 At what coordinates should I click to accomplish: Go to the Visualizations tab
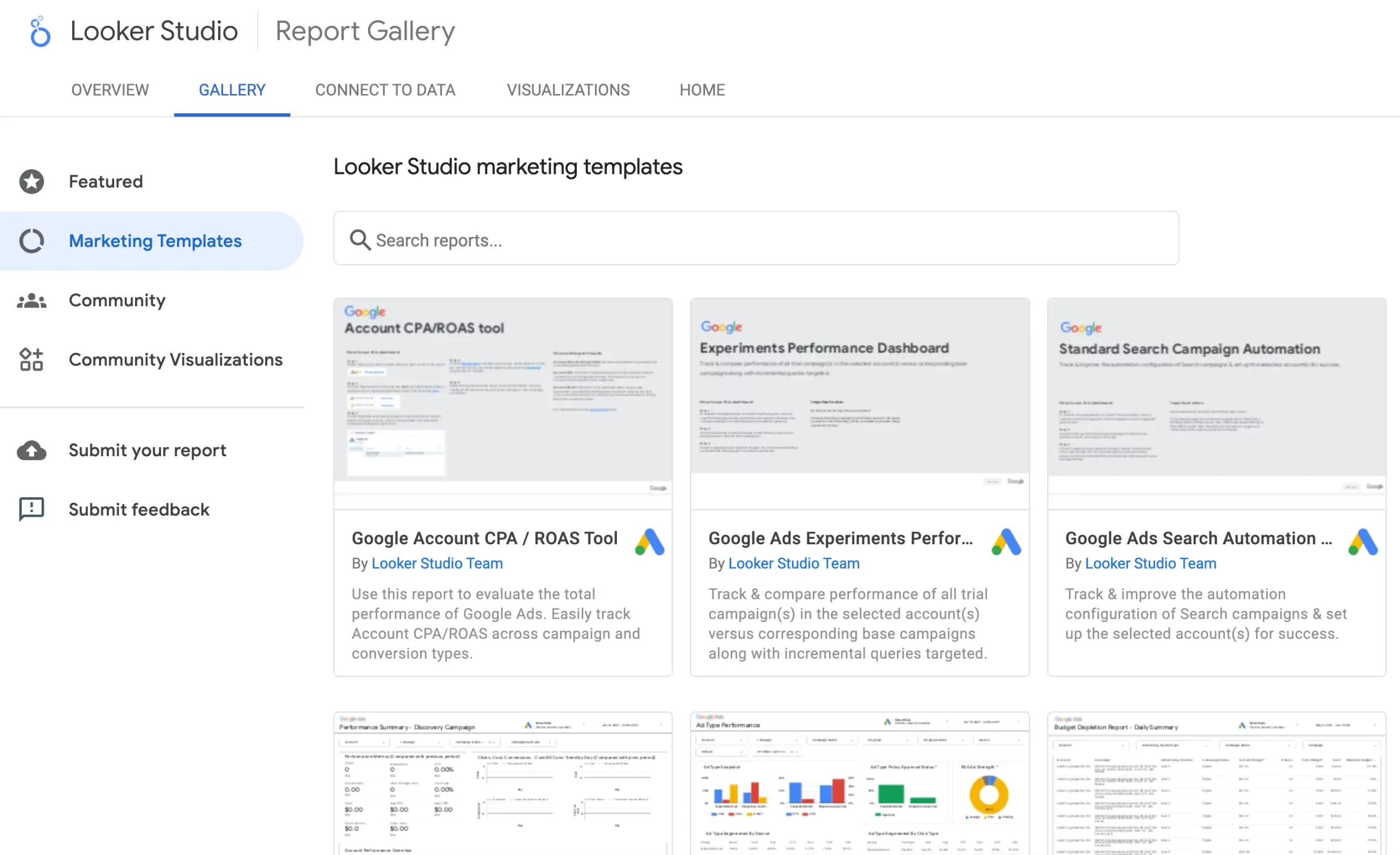pos(568,90)
